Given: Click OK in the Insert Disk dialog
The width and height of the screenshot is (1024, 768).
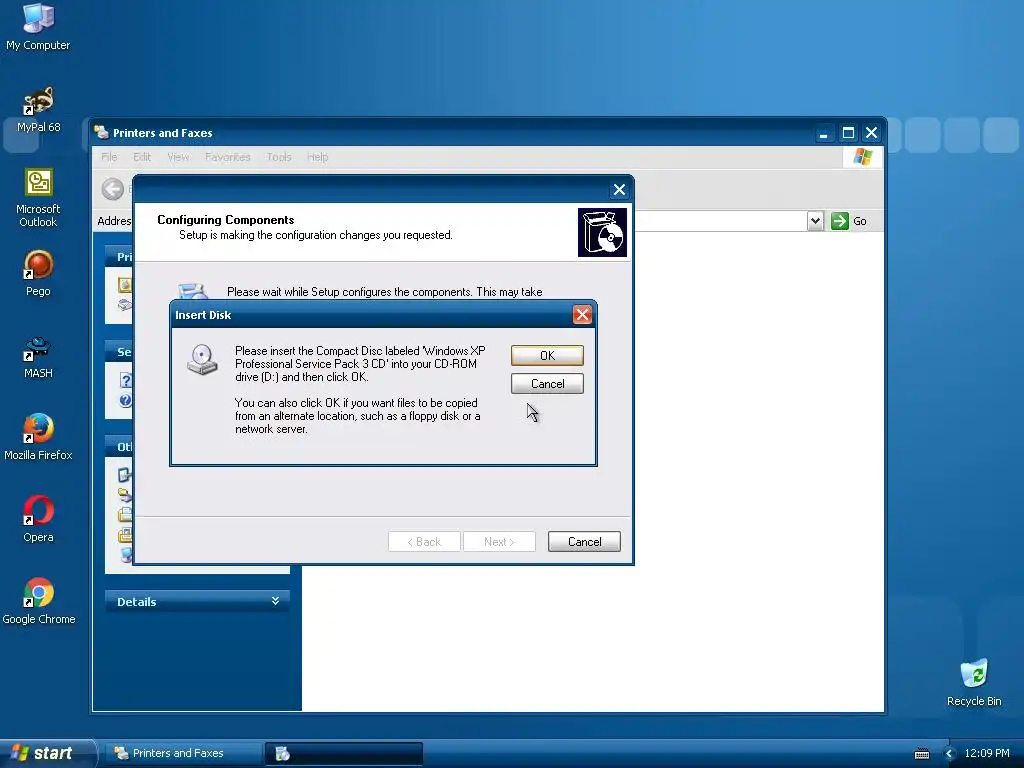Looking at the screenshot, I should point(547,355).
